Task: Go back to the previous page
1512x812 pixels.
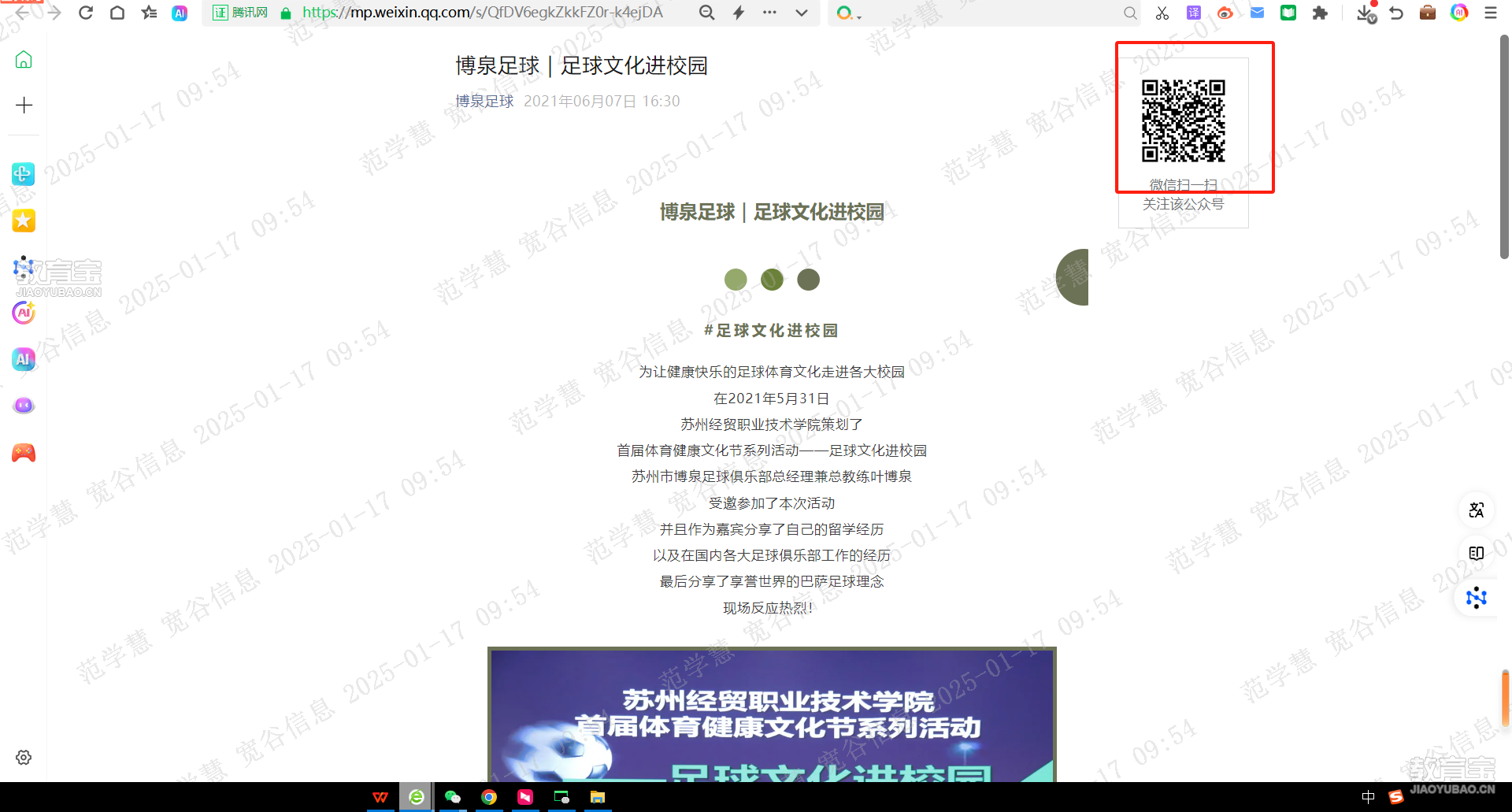Action: 22,13
